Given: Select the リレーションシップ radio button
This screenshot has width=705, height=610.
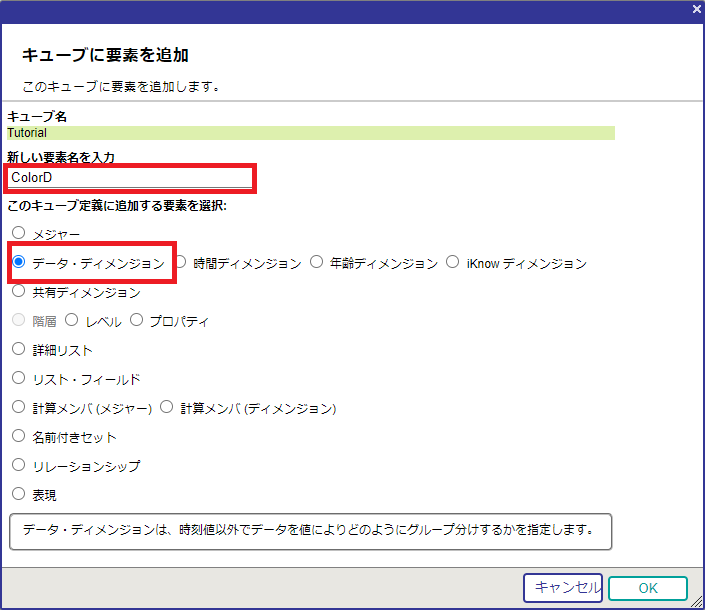Looking at the screenshot, I should click(x=19, y=466).
